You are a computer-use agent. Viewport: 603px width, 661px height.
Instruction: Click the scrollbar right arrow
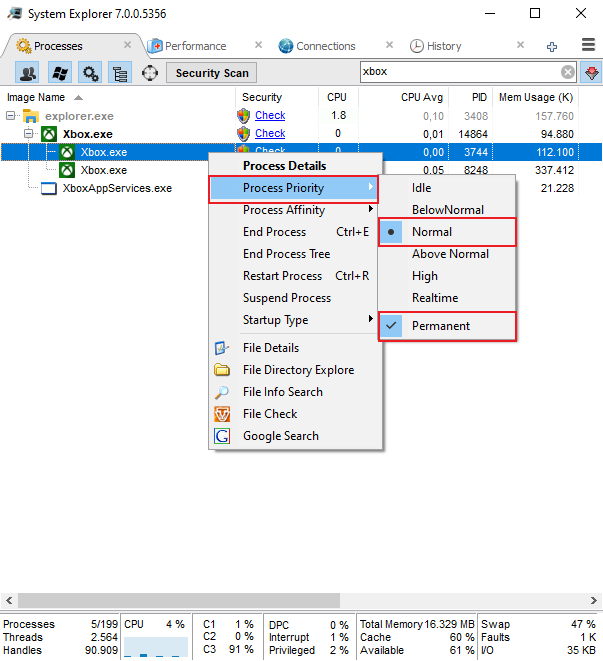594,600
